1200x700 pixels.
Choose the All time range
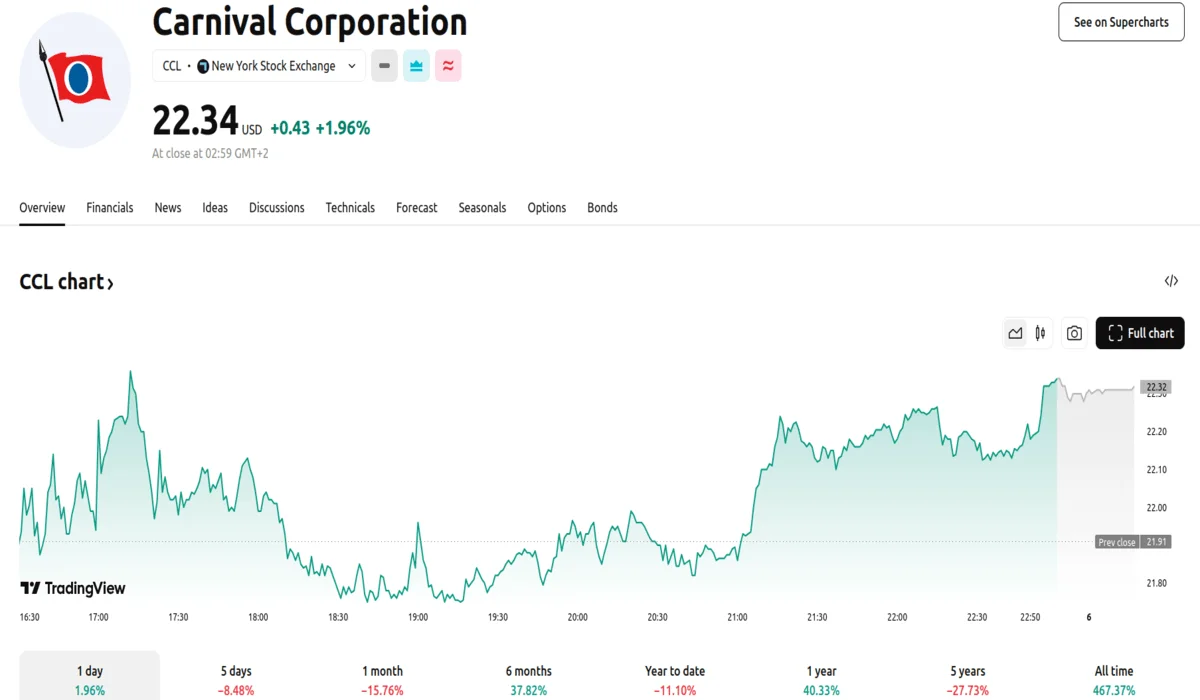1113,679
